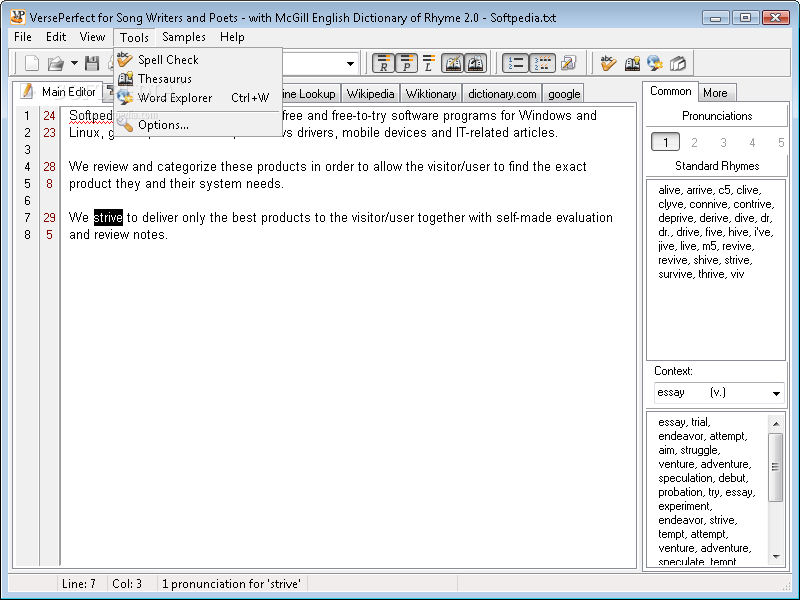Screen dimensions: 800x600
Task: Click the highlighted word 'strive' in editor
Action: 108,217
